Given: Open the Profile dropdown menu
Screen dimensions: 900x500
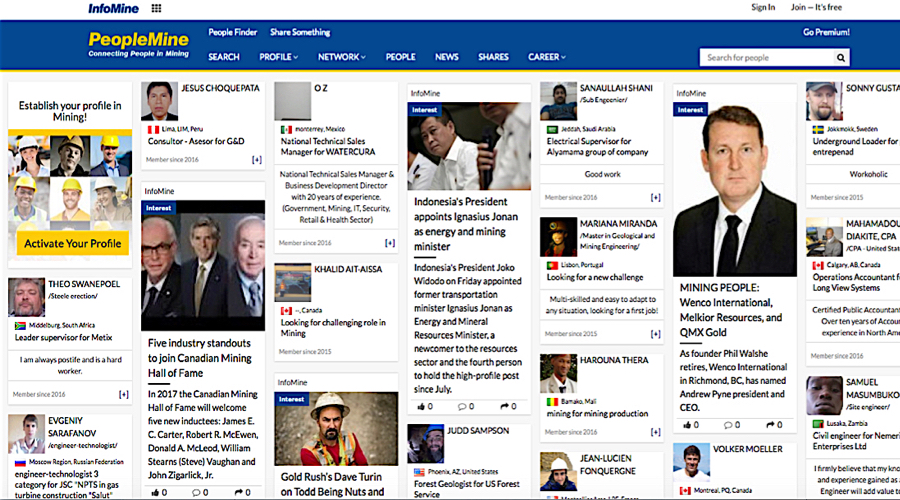Looking at the screenshot, I should tap(278, 57).
